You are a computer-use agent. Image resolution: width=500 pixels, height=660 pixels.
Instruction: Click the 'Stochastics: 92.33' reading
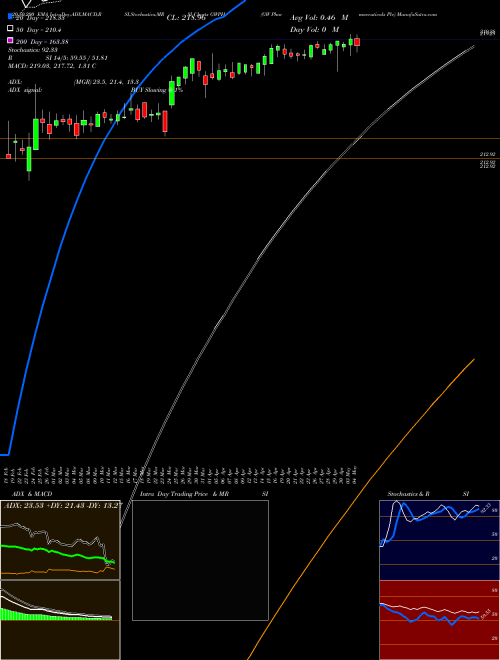click(33, 50)
